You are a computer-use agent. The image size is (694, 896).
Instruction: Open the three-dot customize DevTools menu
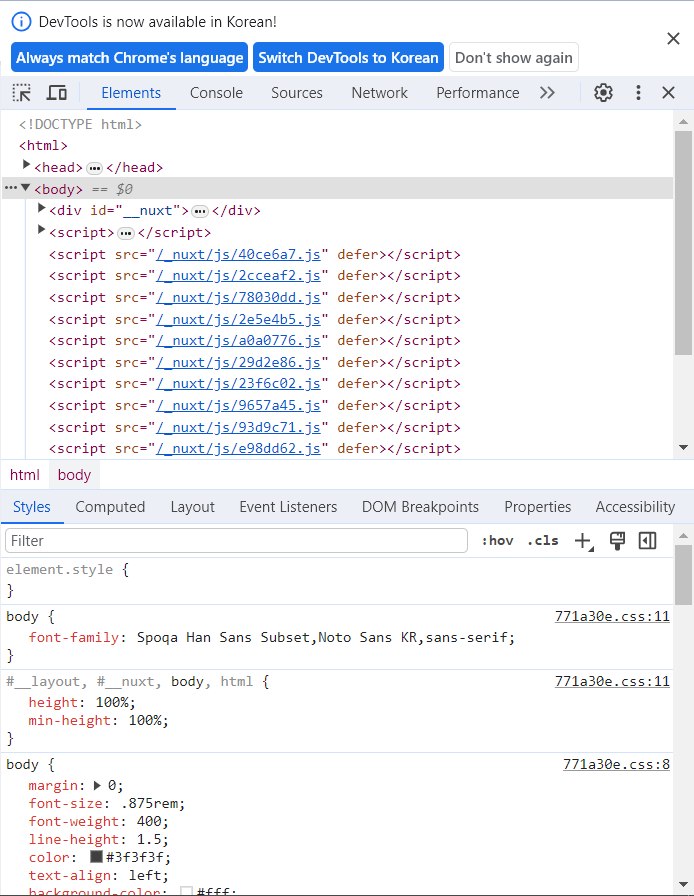638,93
